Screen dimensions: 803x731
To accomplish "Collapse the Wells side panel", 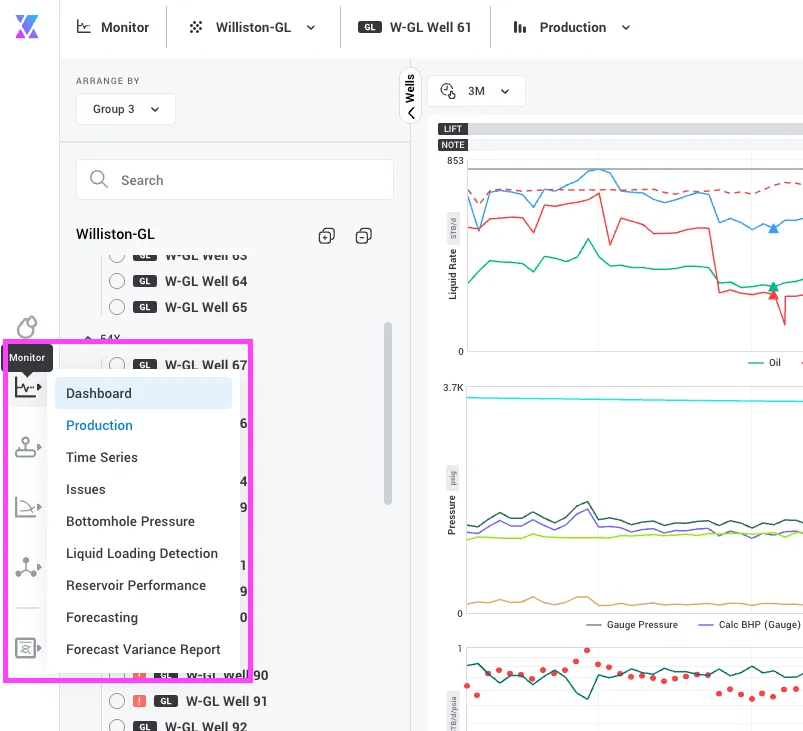I will click(410, 96).
